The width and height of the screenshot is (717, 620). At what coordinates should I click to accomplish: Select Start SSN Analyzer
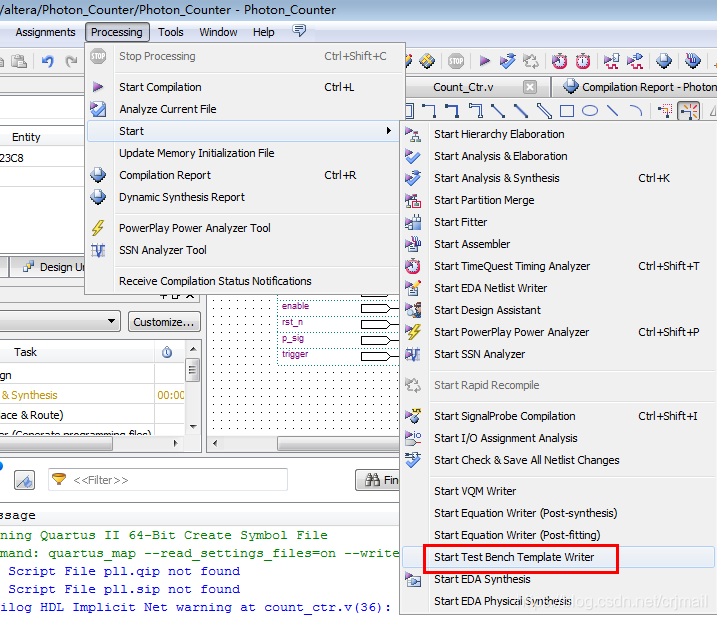coord(558,353)
